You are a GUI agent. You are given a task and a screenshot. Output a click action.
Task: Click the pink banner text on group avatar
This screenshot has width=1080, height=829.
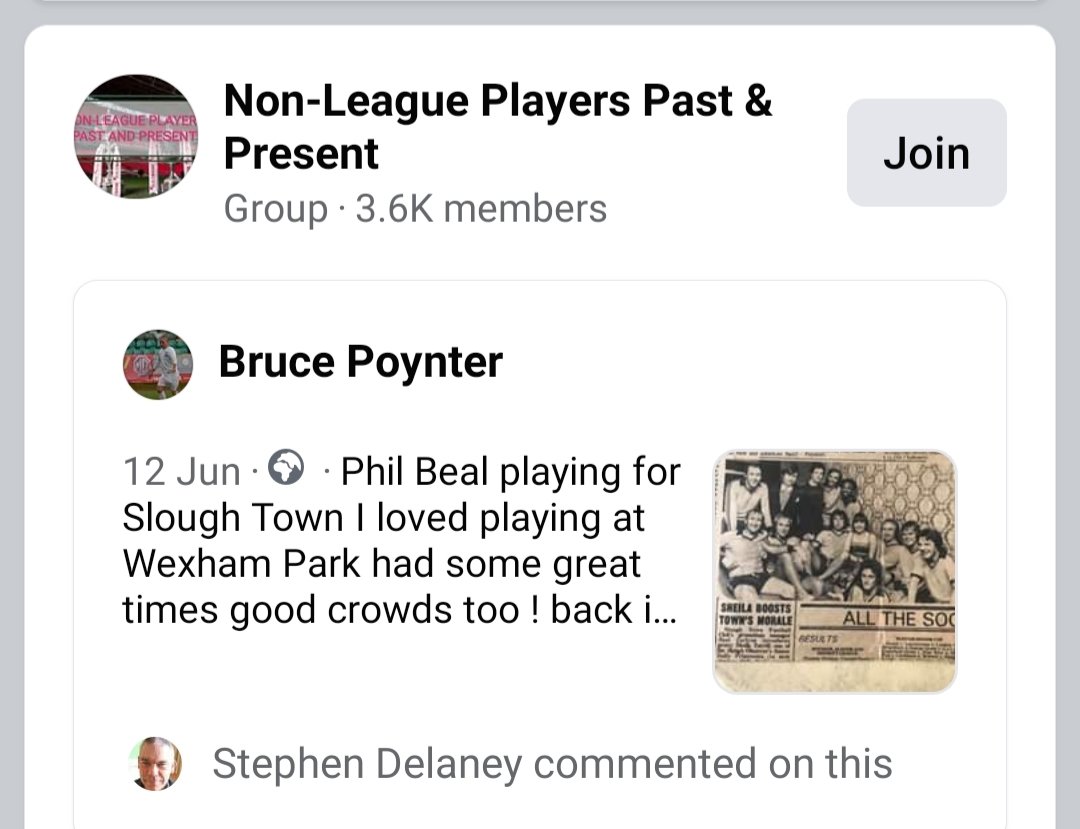click(136, 128)
